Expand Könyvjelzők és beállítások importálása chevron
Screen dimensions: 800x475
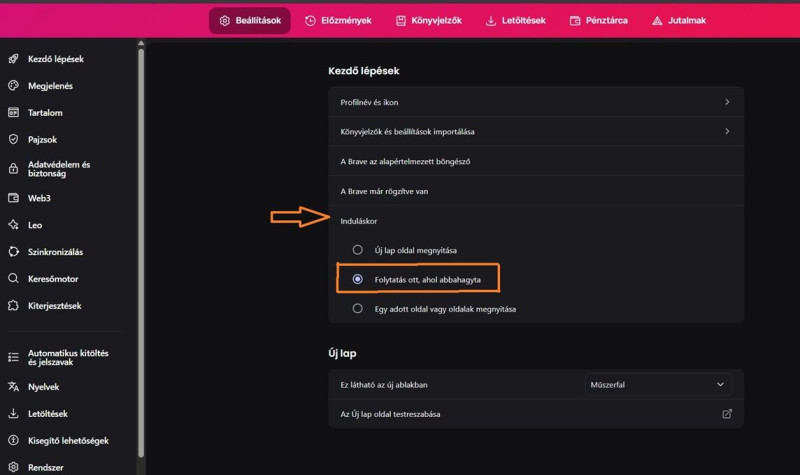point(727,131)
